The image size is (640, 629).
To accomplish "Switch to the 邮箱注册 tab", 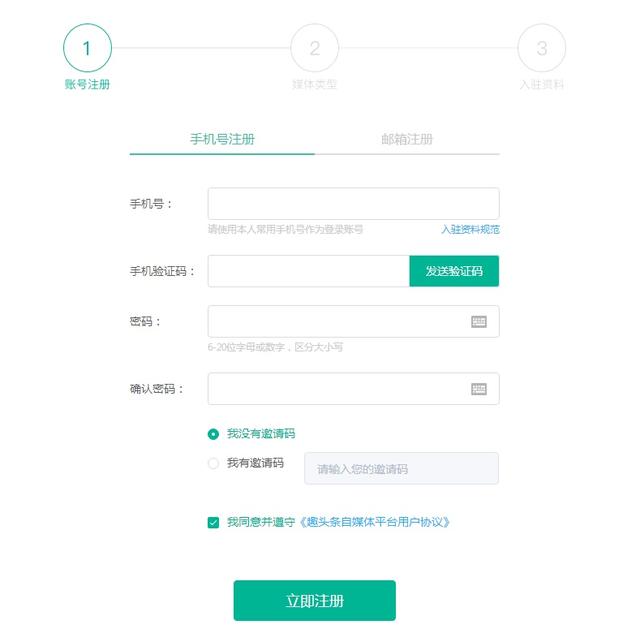I will (x=407, y=140).
